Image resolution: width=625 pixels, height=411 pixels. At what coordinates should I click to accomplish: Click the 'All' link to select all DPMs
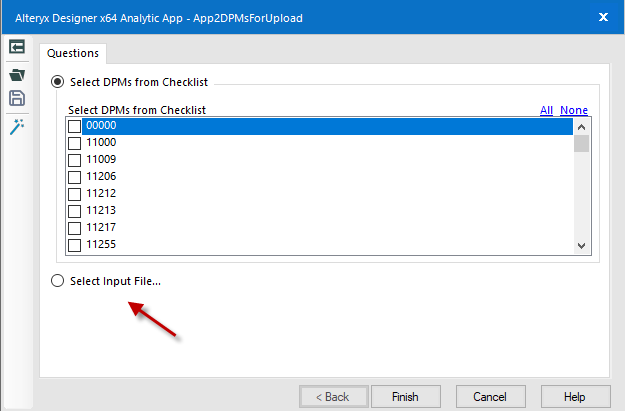click(x=546, y=110)
